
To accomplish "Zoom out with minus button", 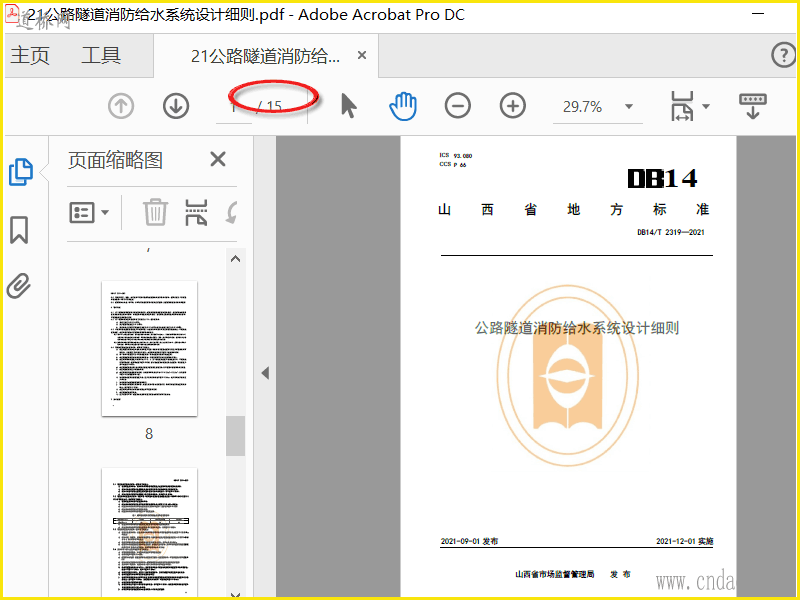I will pos(458,106).
